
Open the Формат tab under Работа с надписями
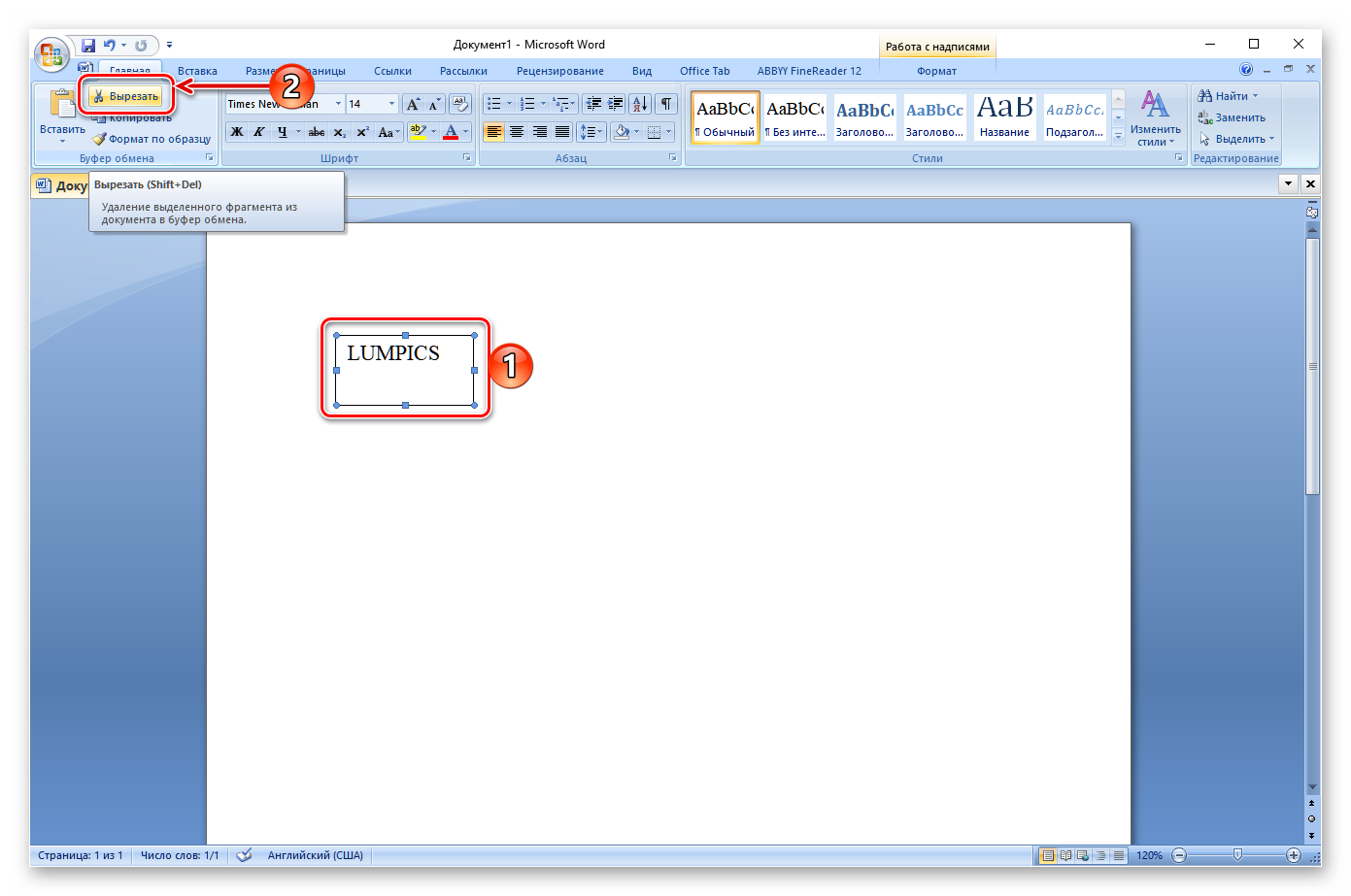(936, 71)
